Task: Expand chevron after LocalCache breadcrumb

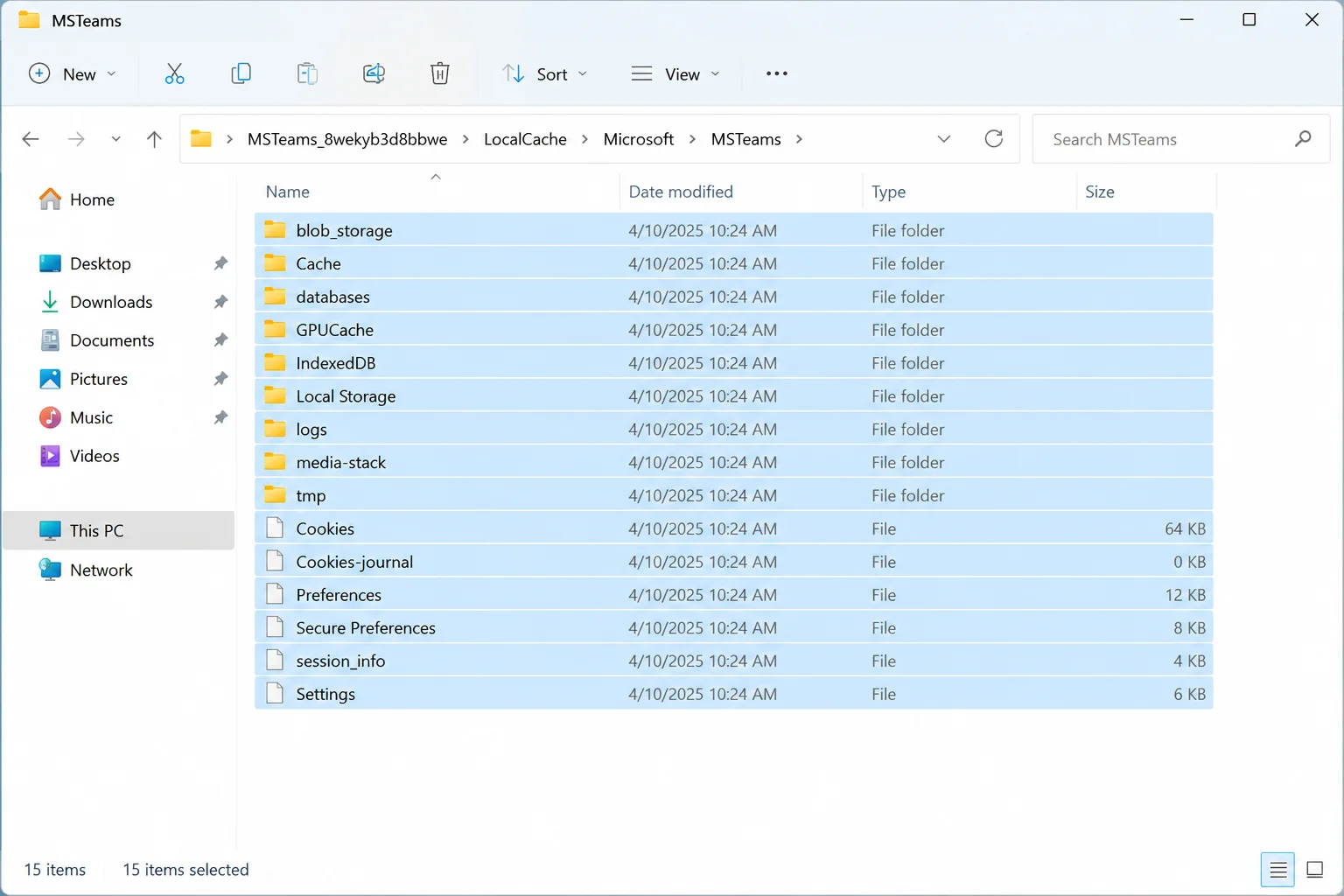Action: [x=584, y=139]
